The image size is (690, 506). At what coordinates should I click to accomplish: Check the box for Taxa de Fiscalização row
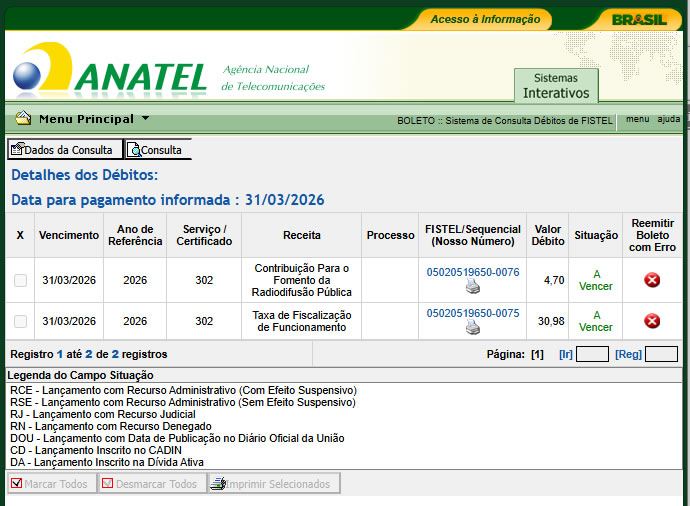20,321
